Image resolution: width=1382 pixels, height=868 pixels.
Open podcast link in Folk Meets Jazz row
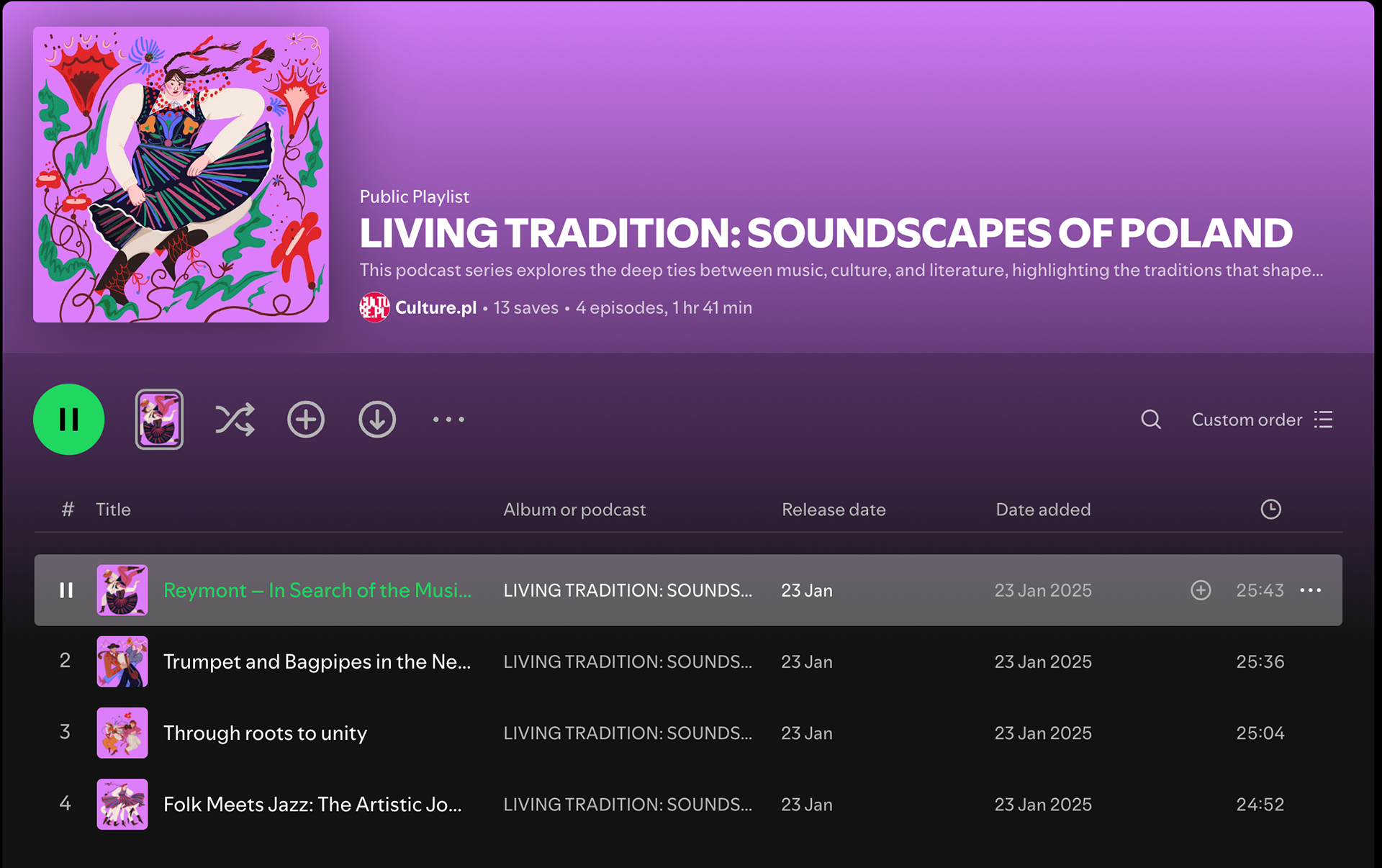(x=628, y=804)
